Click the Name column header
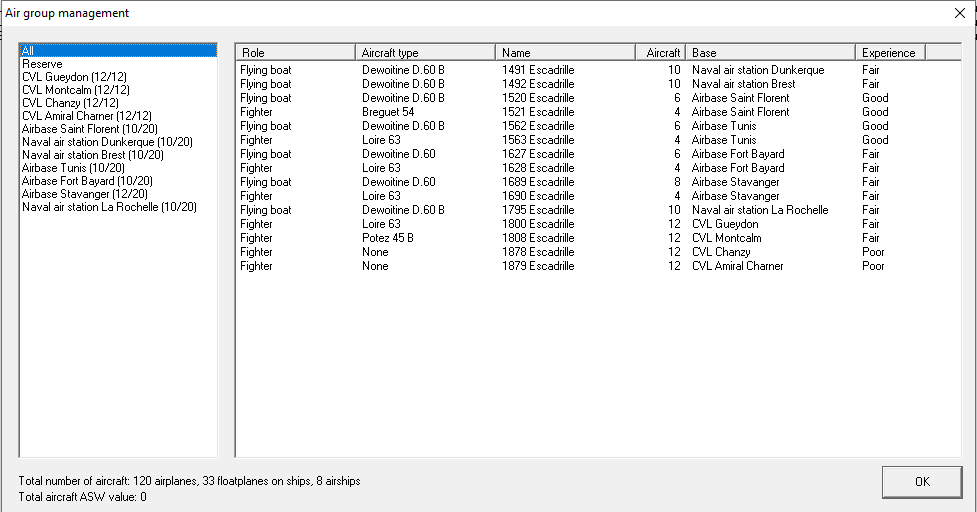Image resolution: width=977 pixels, height=512 pixels. pos(565,52)
